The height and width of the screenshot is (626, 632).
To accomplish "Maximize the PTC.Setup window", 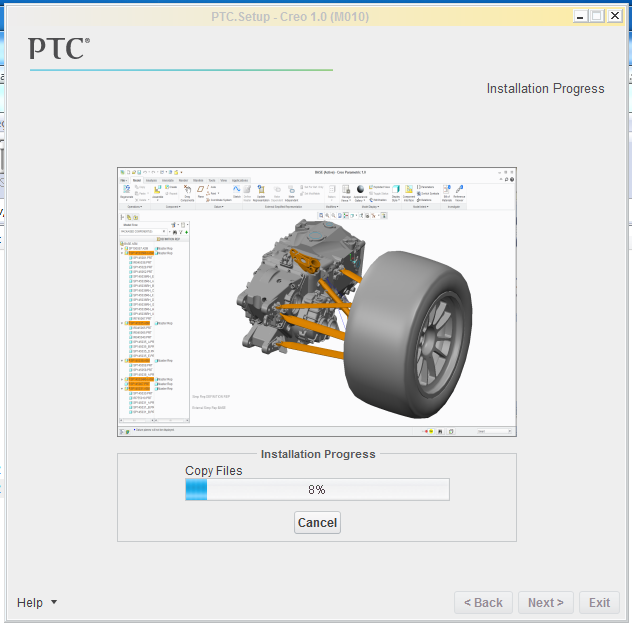I will point(597,16).
